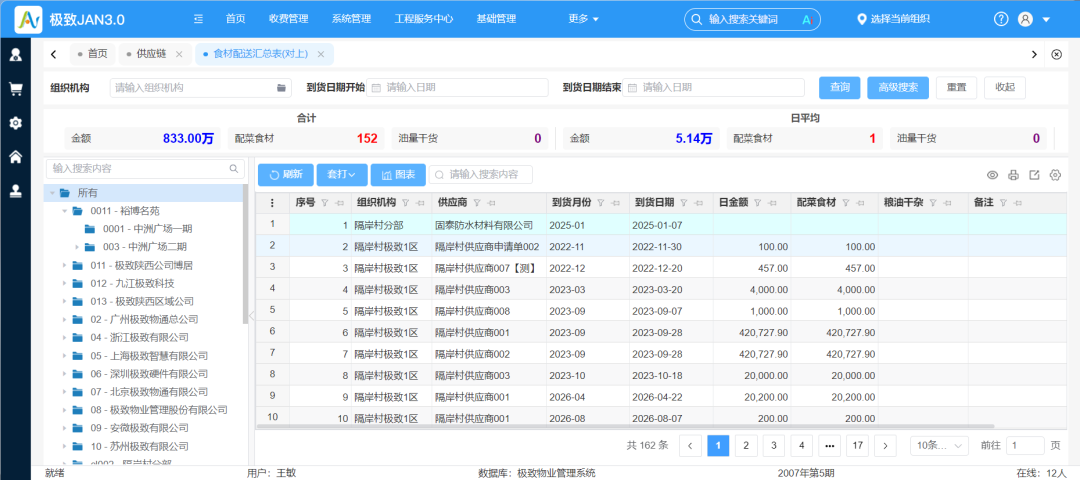This screenshot has height=480, width=1080.
Task: Open the 工程服务中心 menu
Action: click(424, 19)
